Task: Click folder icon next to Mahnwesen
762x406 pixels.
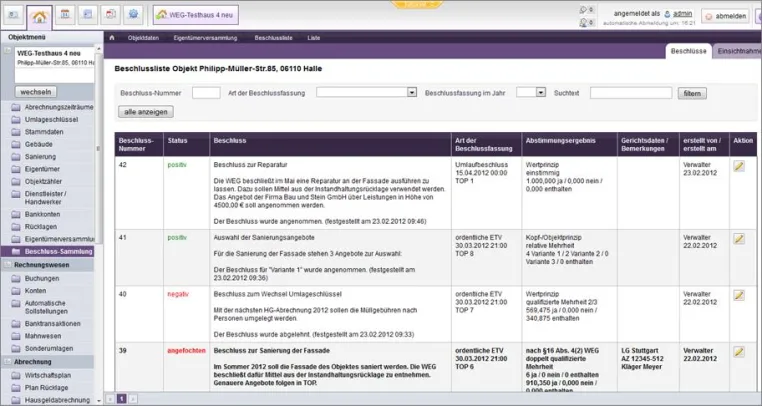Action: click(x=16, y=336)
